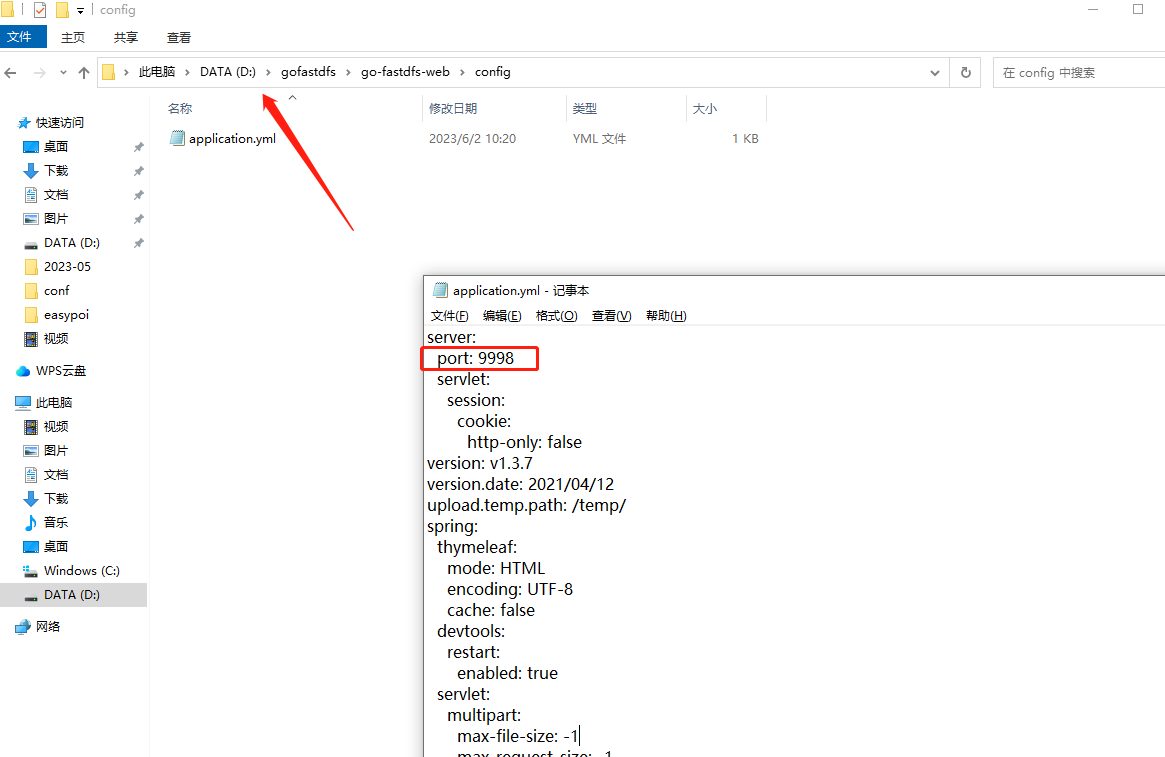Click the 桌面 pin icon
Viewport: 1165px width, 757px height.
(x=138, y=147)
